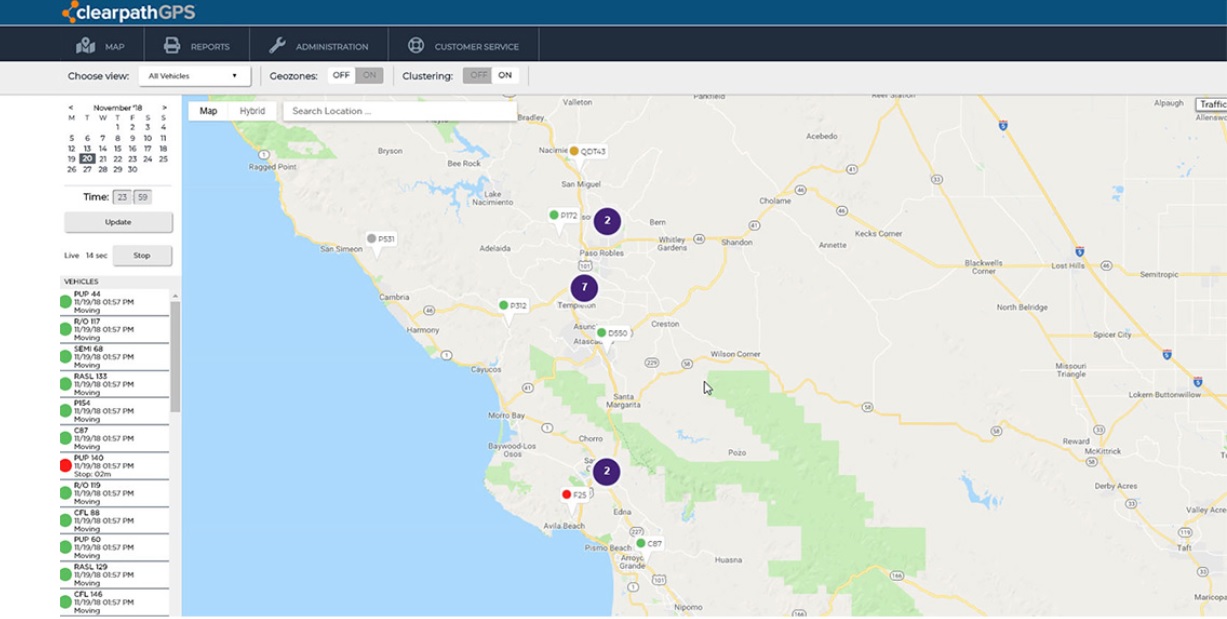1227x619 pixels.
Task: Select the green D550 vehicle marker
Action: click(x=601, y=333)
